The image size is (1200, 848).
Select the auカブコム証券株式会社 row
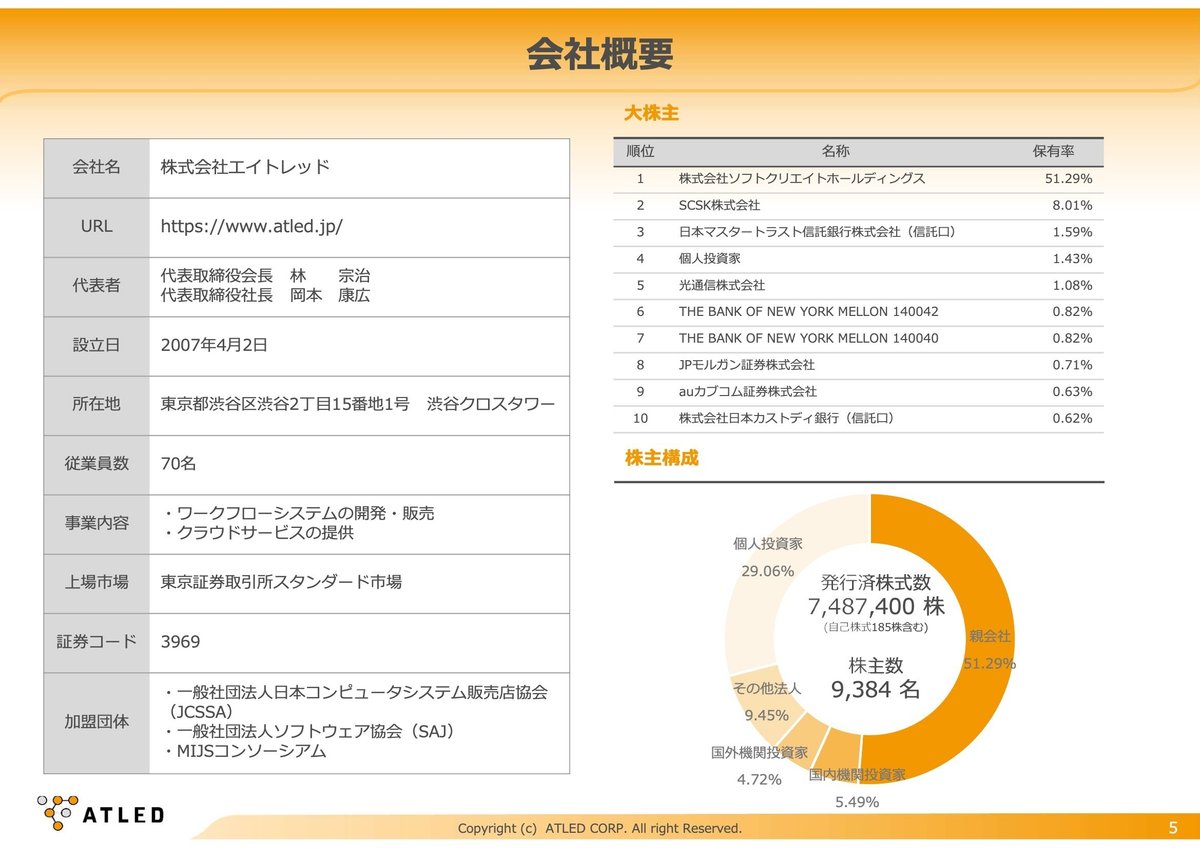coord(859,392)
